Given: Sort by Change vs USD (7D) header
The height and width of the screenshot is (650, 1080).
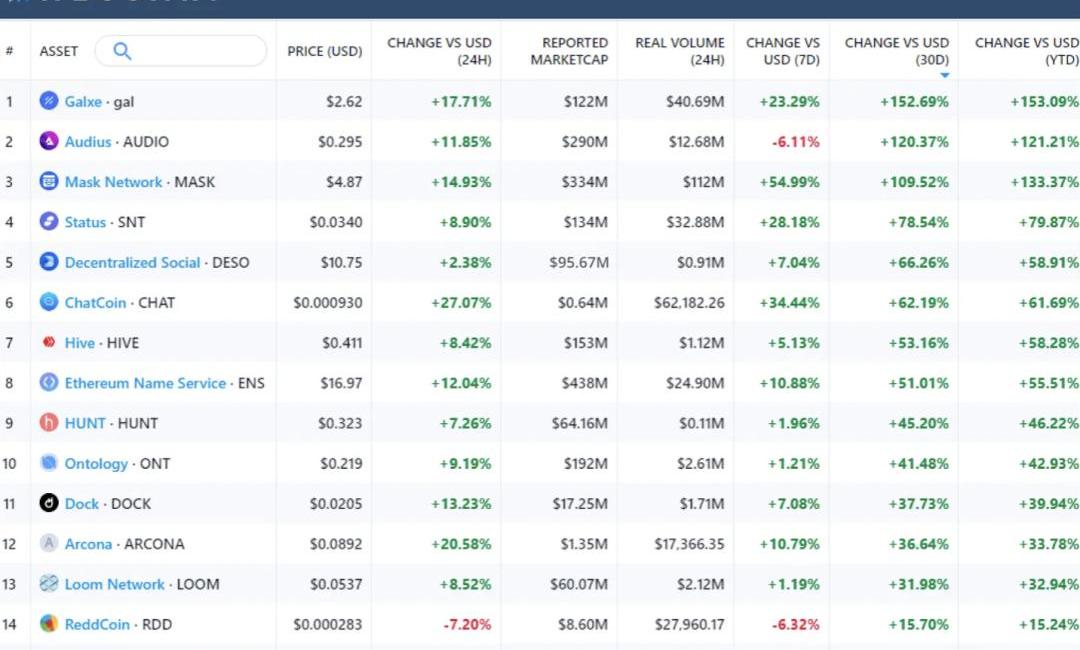Looking at the screenshot, I should (782, 51).
